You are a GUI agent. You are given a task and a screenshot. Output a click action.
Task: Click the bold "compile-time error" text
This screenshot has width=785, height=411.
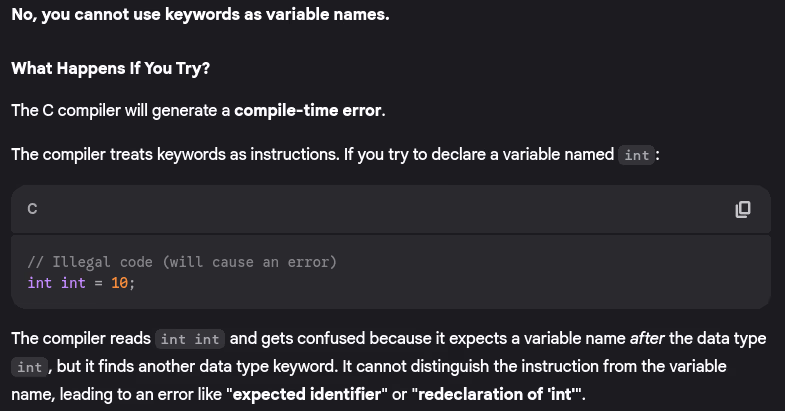pyautogui.click(x=308, y=110)
